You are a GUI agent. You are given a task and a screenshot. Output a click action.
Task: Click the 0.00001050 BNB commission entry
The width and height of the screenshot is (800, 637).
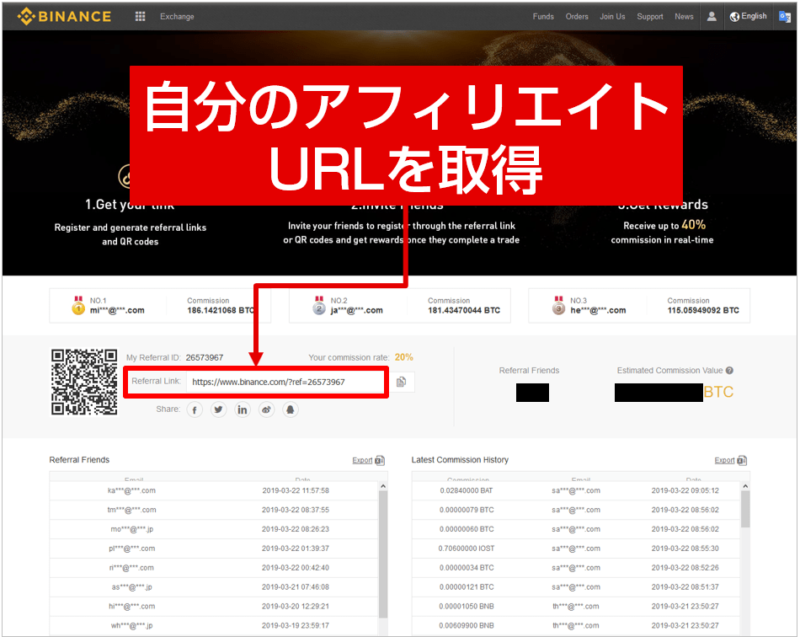pos(466,606)
